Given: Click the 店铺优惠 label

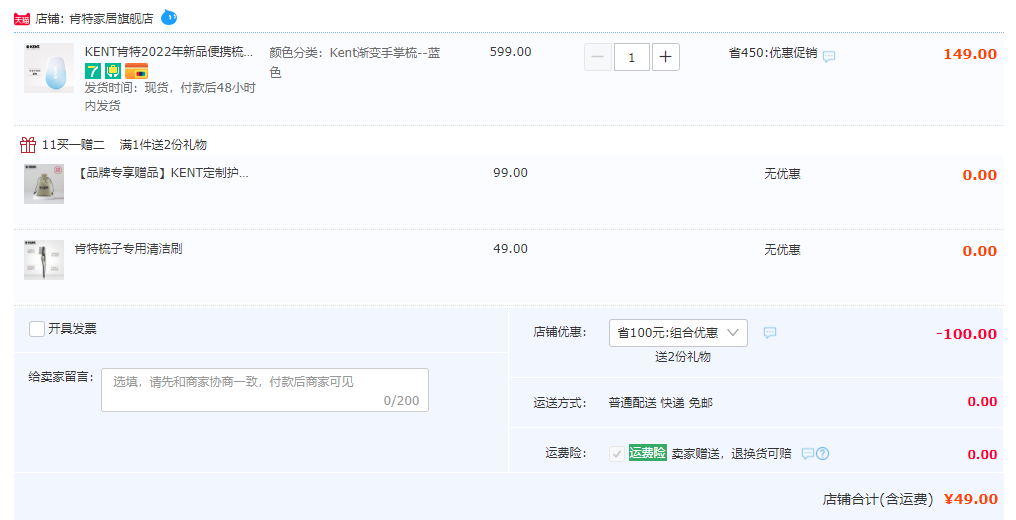Looking at the screenshot, I should click(560, 332).
